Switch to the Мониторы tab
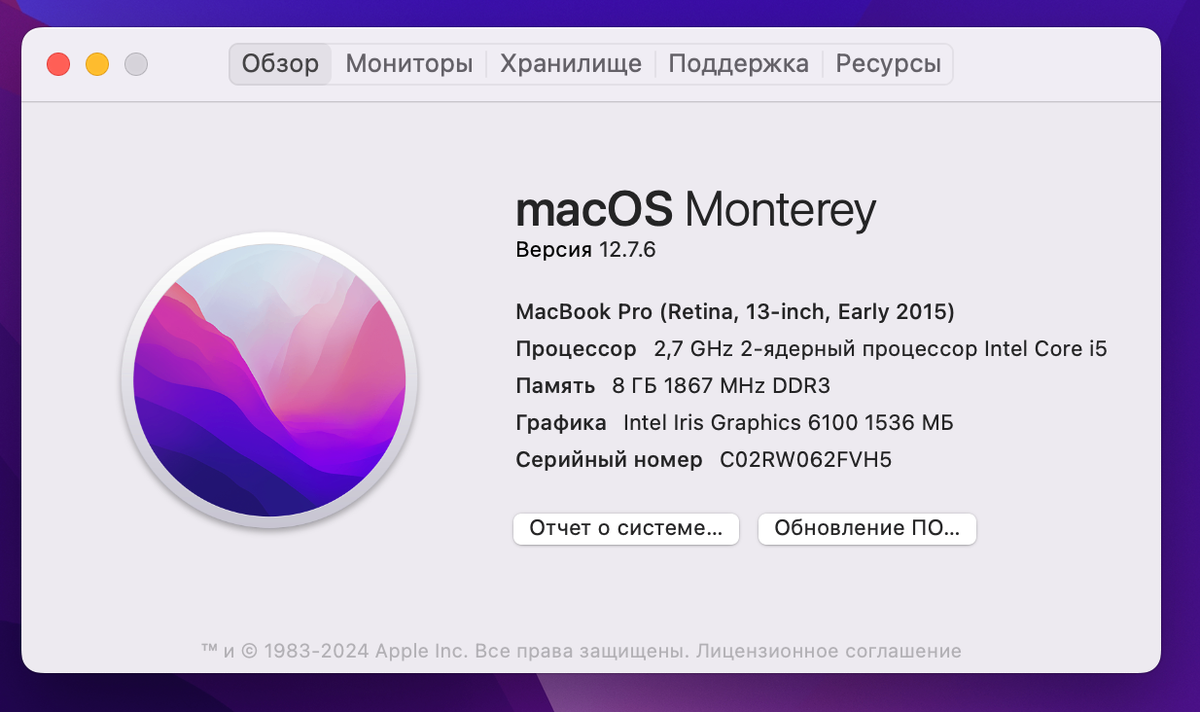This screenshot has height=712, width=1200. point(408,63)
